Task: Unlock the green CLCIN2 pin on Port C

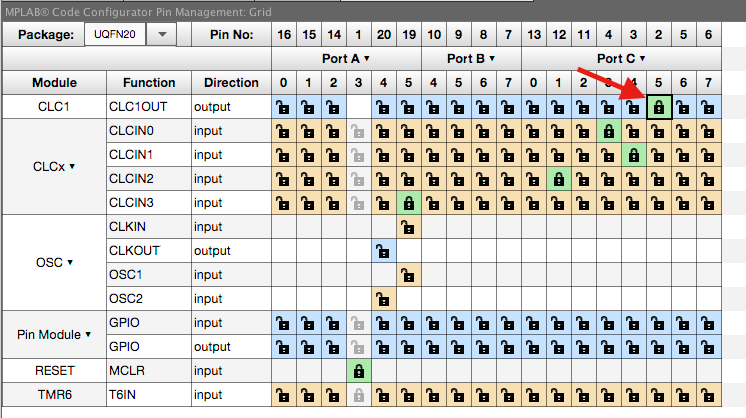Action: (x=558, y=179)
